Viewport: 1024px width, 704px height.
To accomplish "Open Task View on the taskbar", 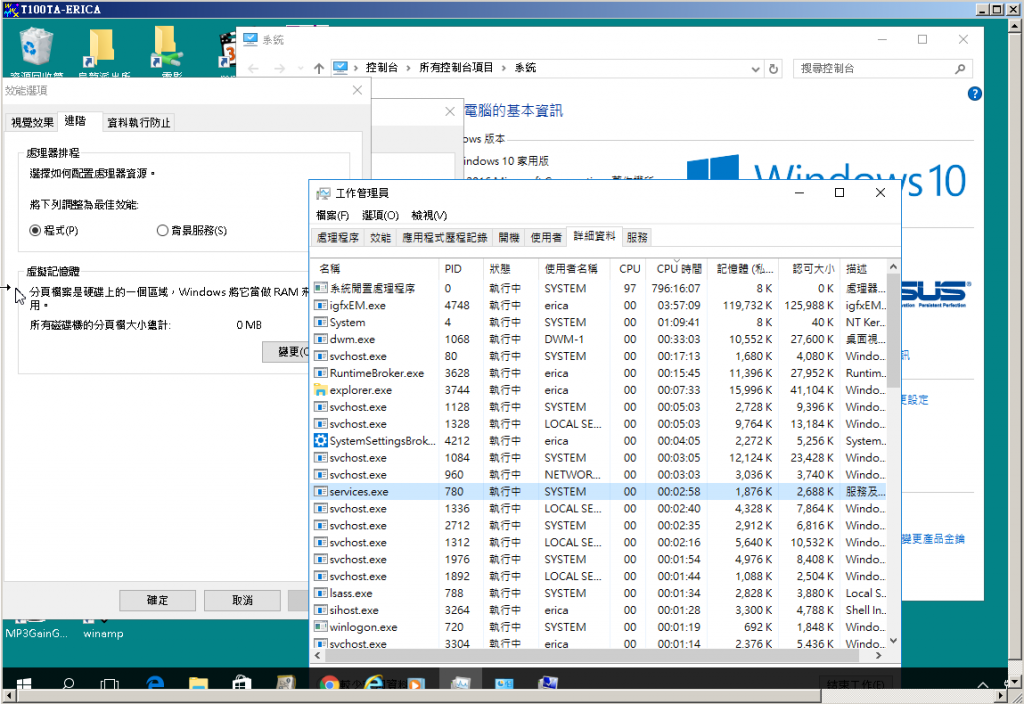I will (110, 684).
